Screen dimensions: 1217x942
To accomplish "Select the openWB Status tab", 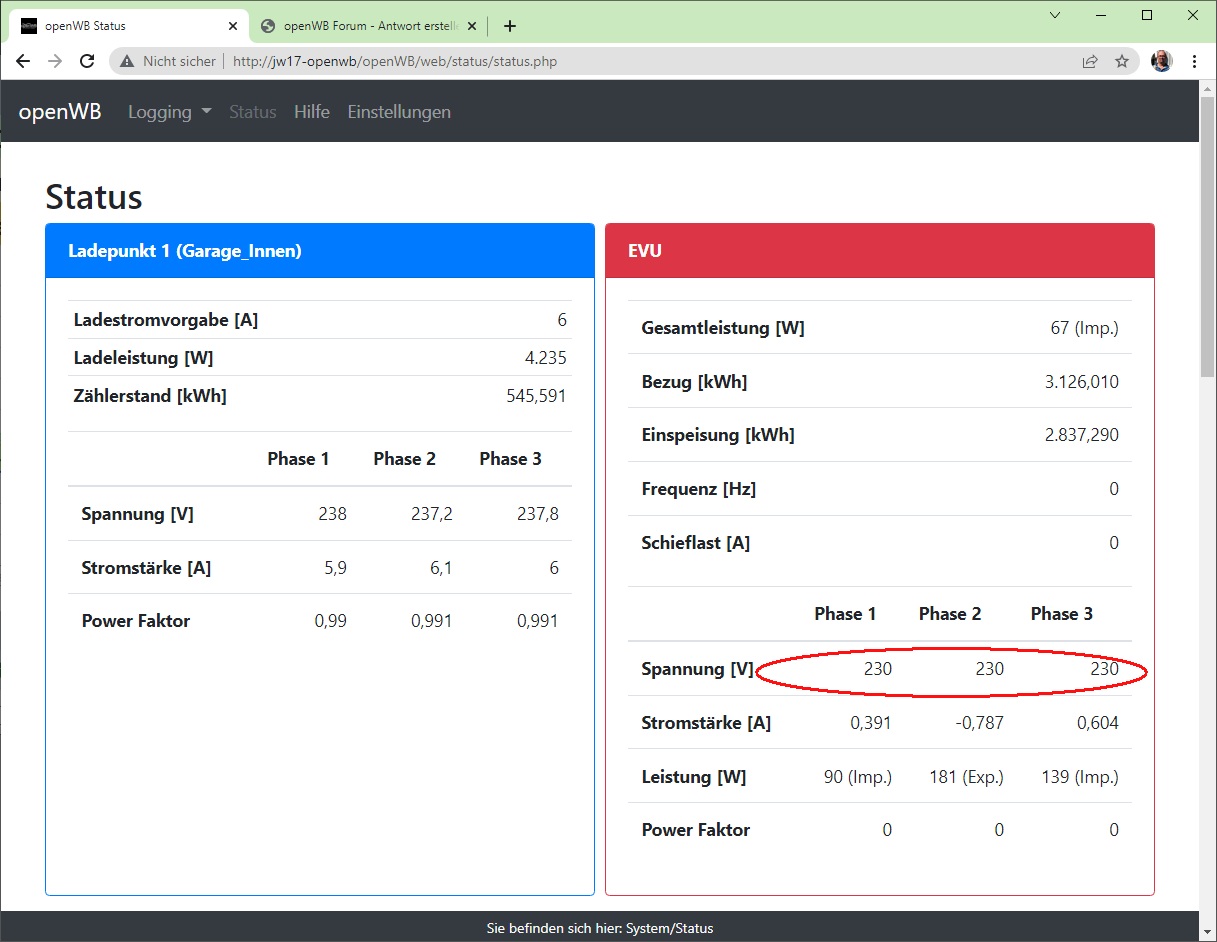I will click(x=120, y=26).
